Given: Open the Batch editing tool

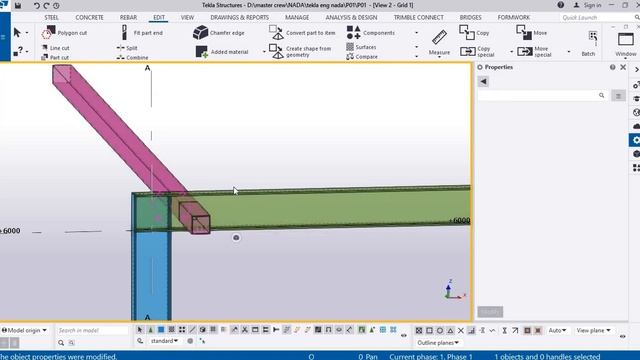Looking at the screenshot, I should pos(589,43).
